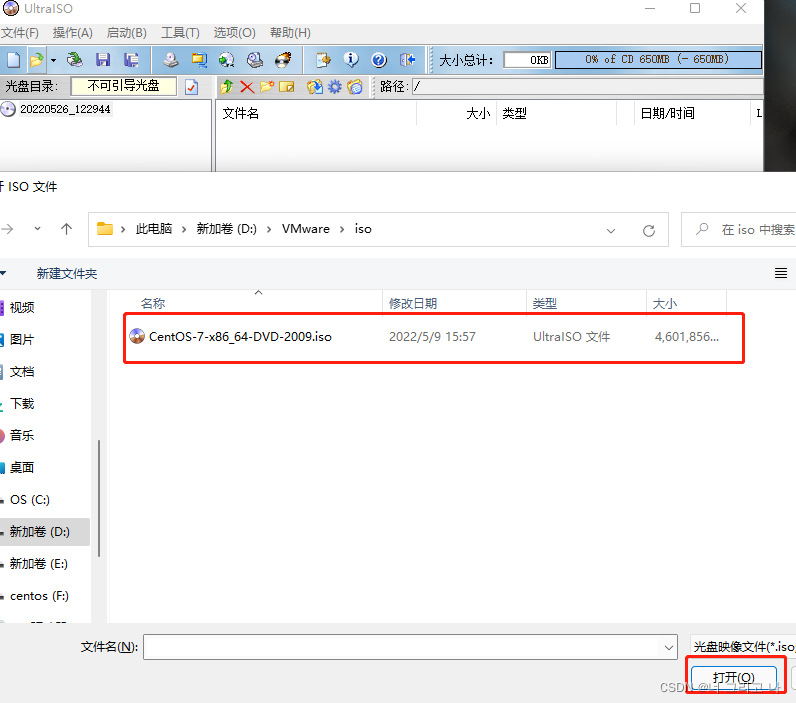796x703 pixels.
Task: Click the Extract files icon
Action: click(315, 87)
